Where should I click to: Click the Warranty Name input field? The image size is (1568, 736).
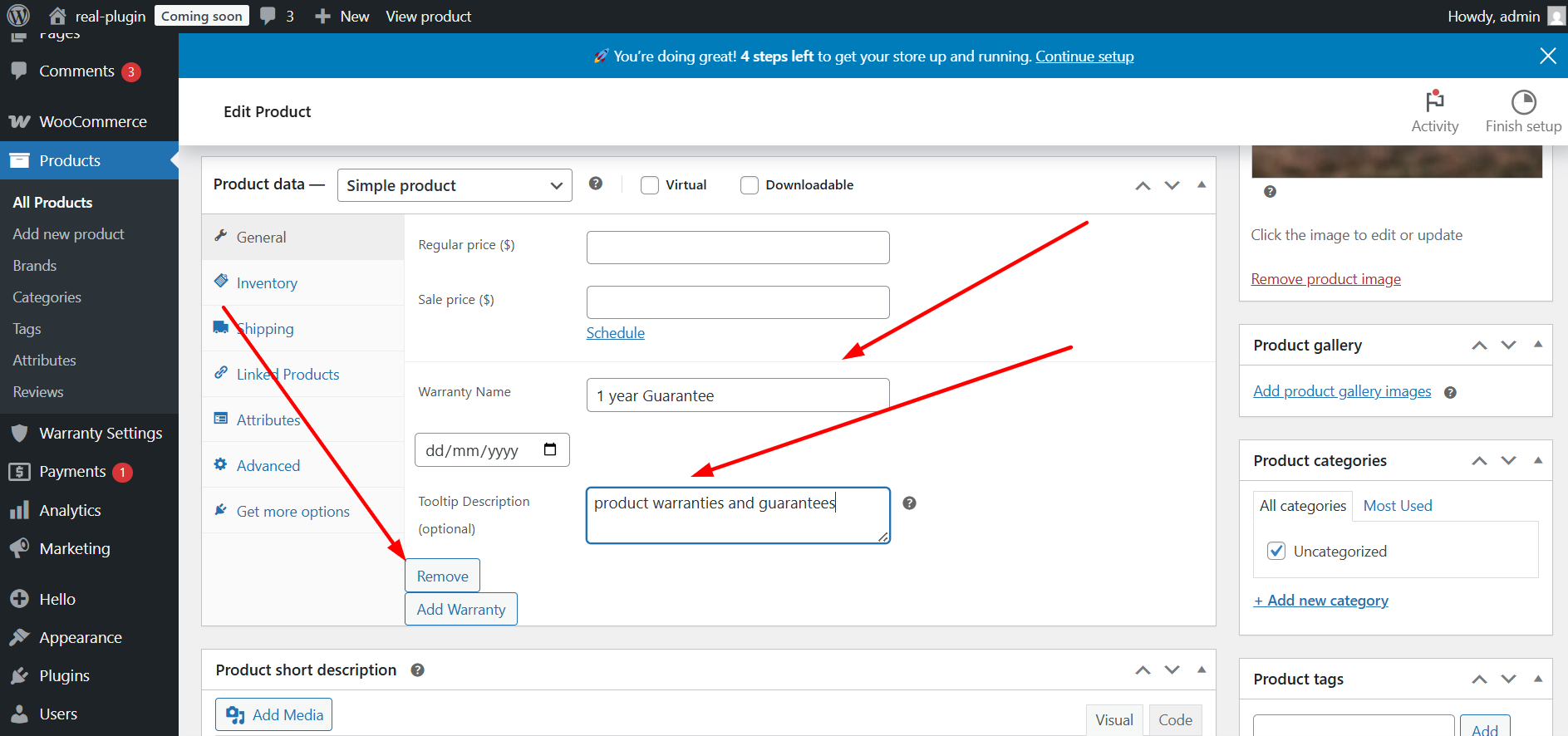point(738,395)
